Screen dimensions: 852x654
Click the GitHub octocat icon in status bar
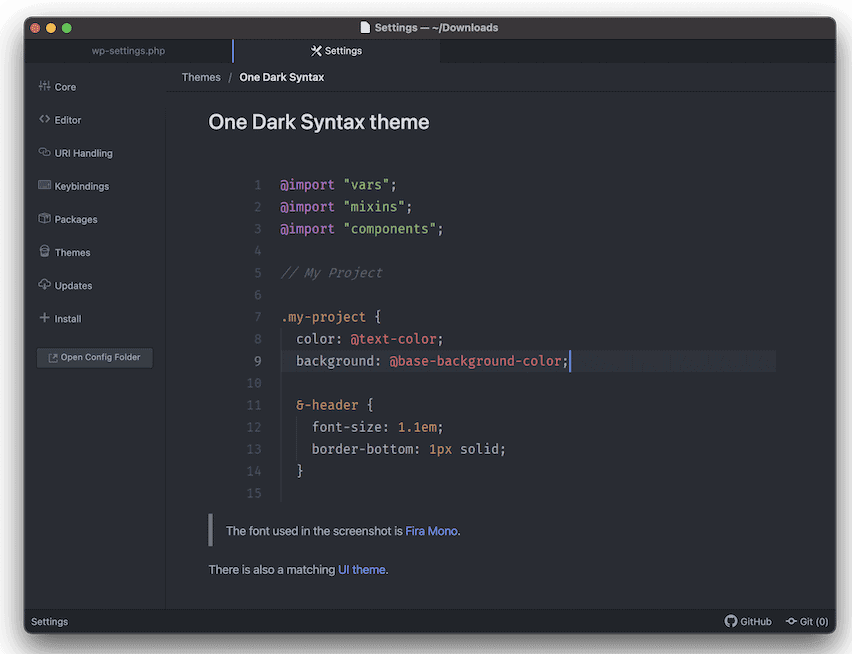point(731,621)
